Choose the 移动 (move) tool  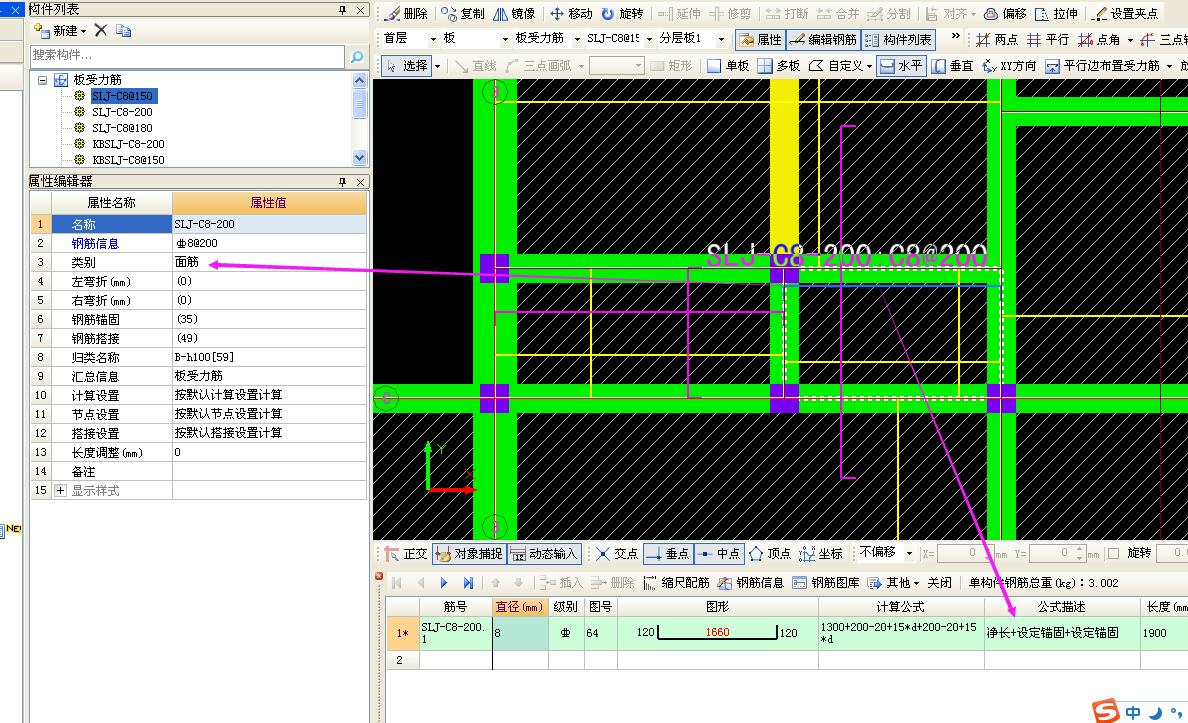(571, 14)
